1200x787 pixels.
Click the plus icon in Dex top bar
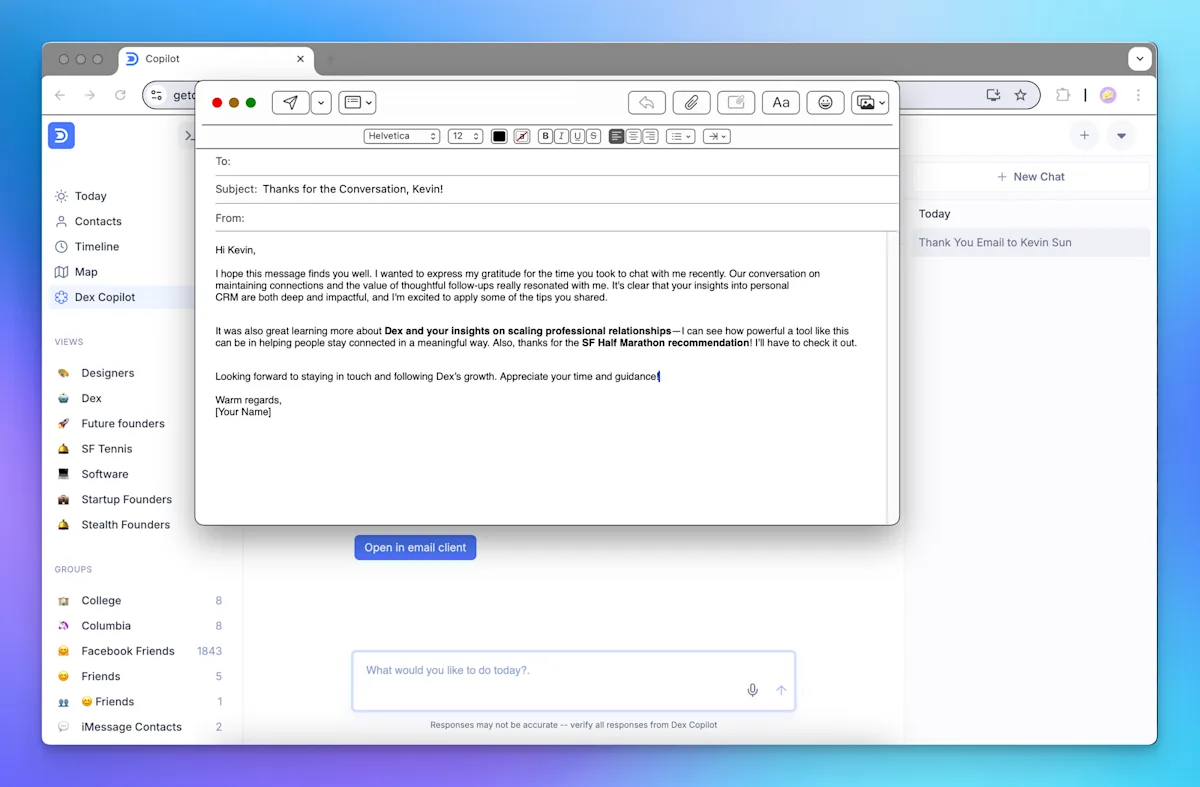pos(1084,135)
